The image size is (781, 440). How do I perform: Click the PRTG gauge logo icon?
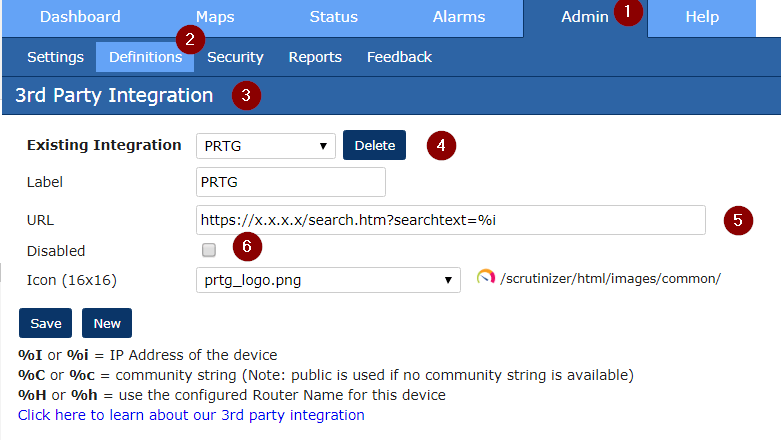(x=486, y=277)
